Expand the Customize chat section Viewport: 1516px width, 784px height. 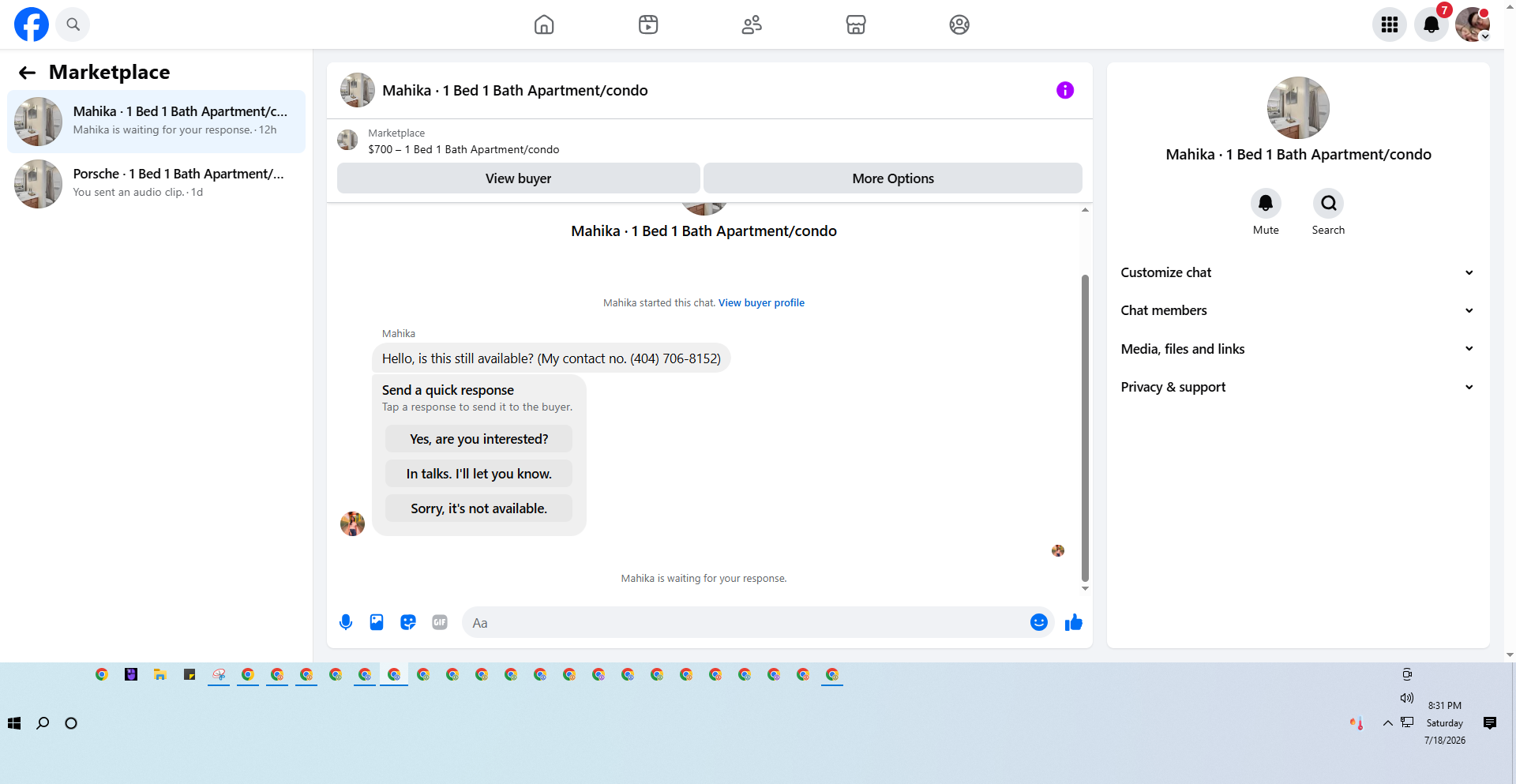coord(1298,272)
